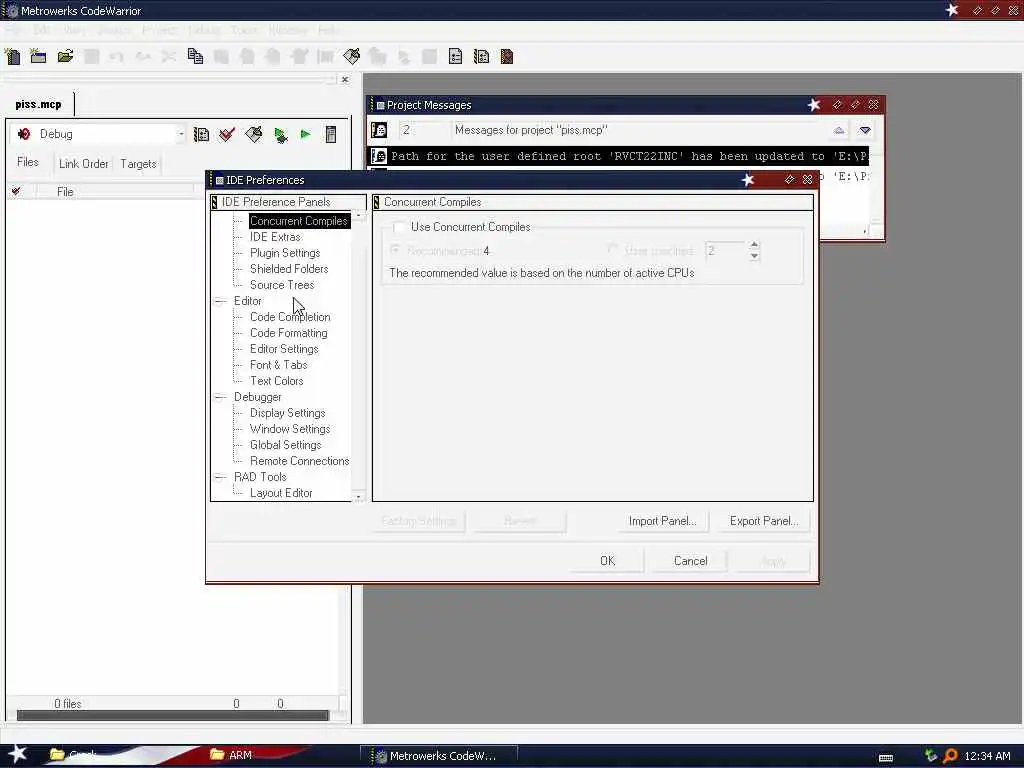The image size is (1024, 768).
Task: Select Layout Editor preference panel
Action: 281,493
